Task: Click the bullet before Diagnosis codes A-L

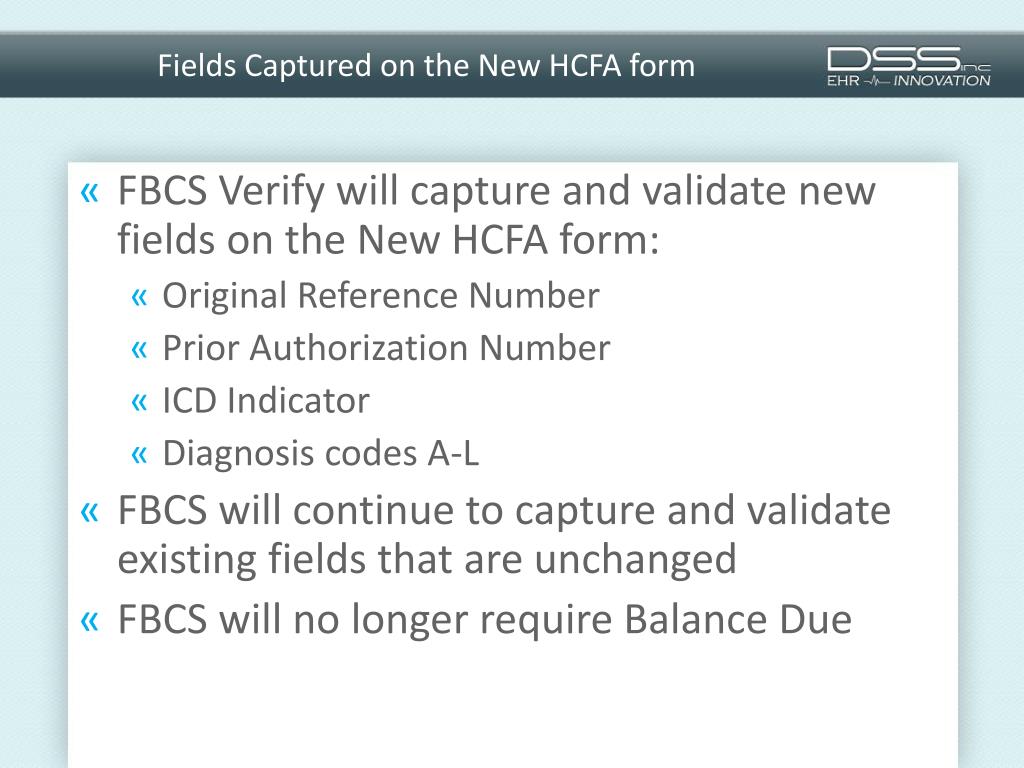Action: tap(139, 454)
